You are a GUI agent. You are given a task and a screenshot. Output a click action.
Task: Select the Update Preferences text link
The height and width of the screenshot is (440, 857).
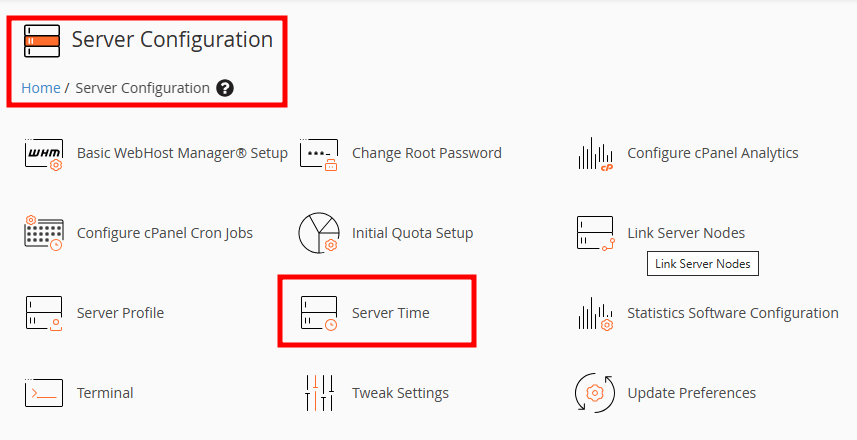[691, 393]
